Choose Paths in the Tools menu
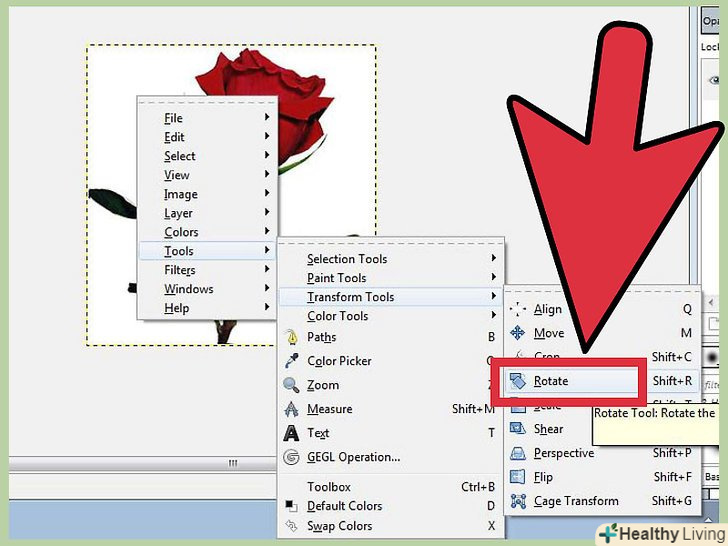Screen dimensions: 728x546 (390, 337)
